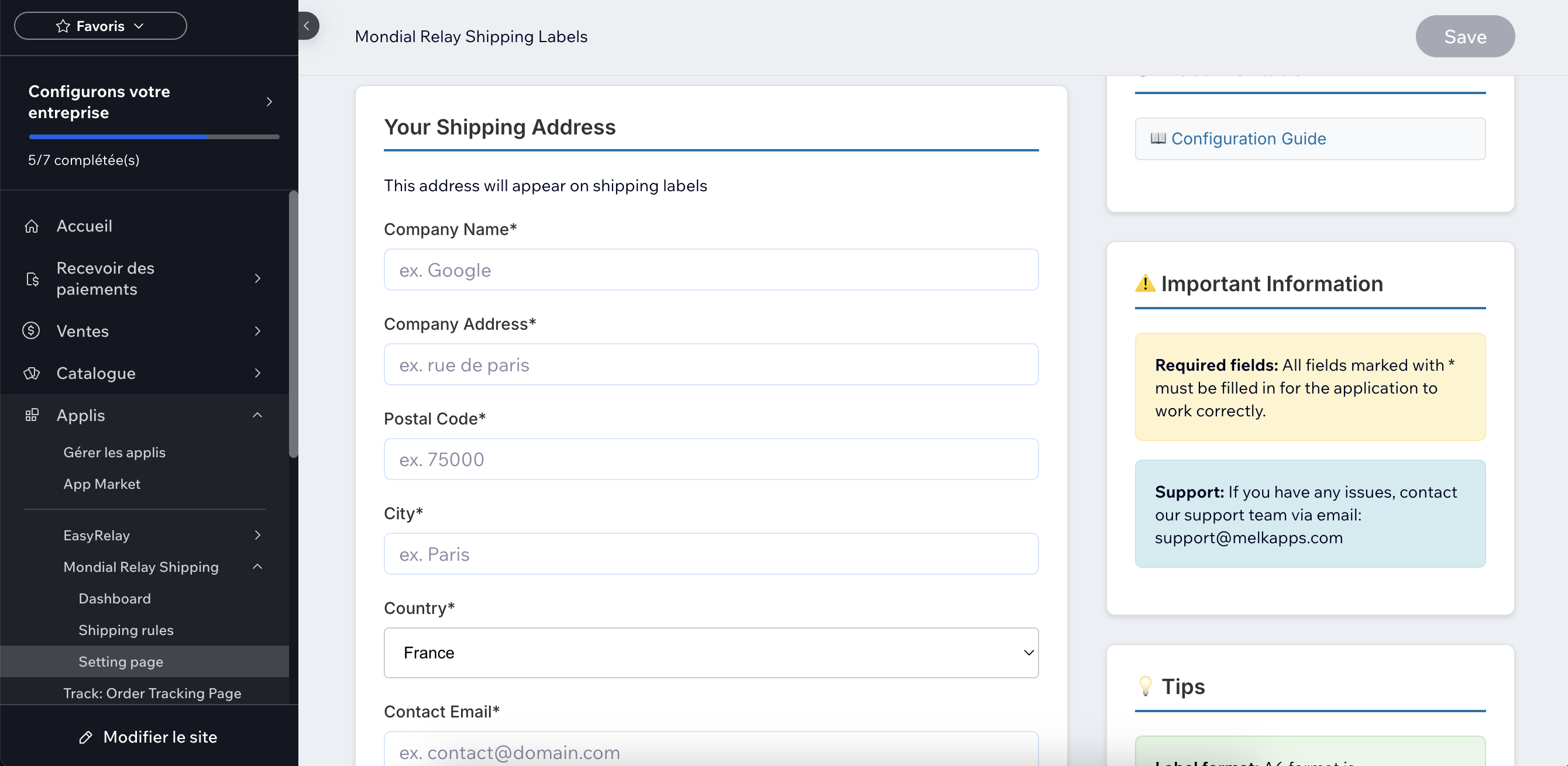Click the setup progress bar
1568x766 pixels.
(x=154, y=137)
